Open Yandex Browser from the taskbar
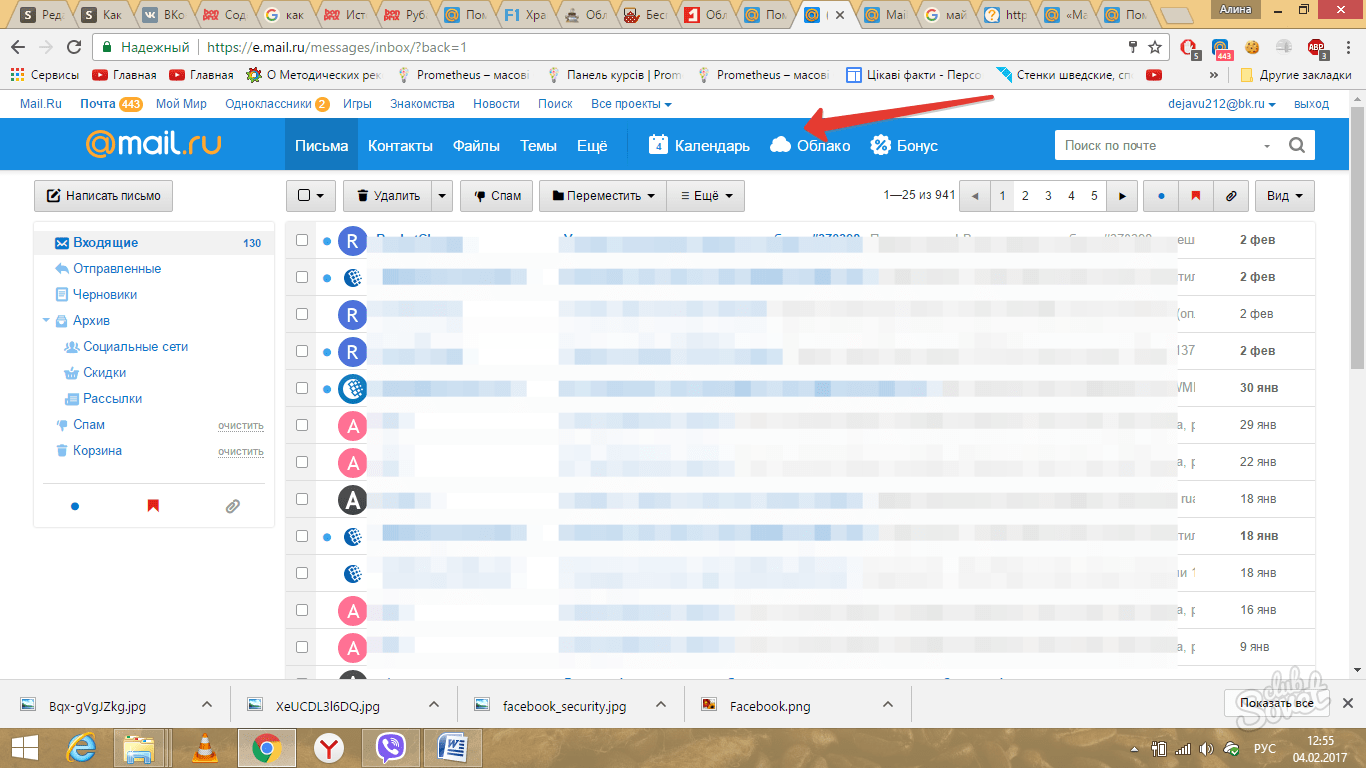The image size is (1366, 768). 328,747
